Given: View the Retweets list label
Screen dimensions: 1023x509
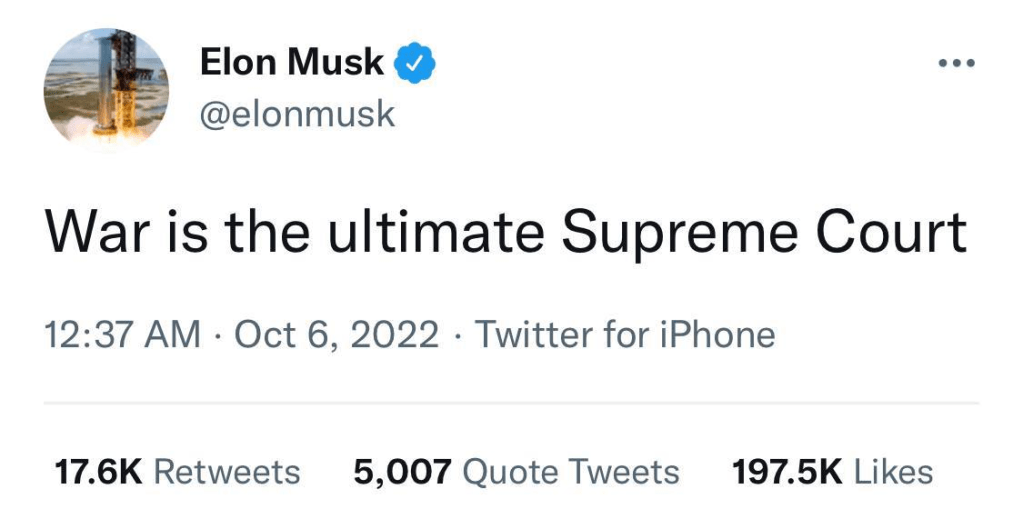Looking at the screenshot, I should tap(227, 472).
